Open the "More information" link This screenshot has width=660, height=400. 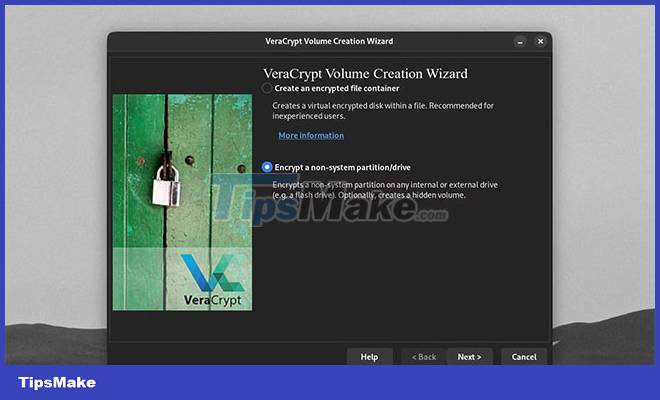coord(311,136)
